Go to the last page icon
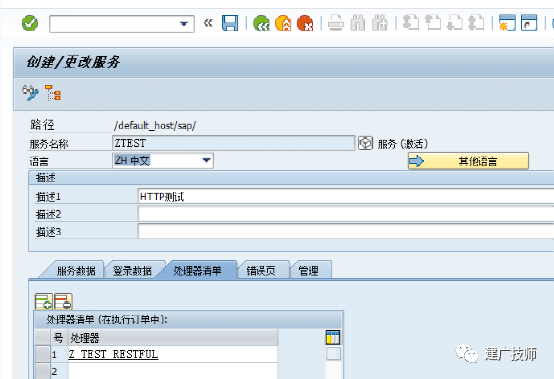This screenshot has width=554, height=379. point(476,23)
